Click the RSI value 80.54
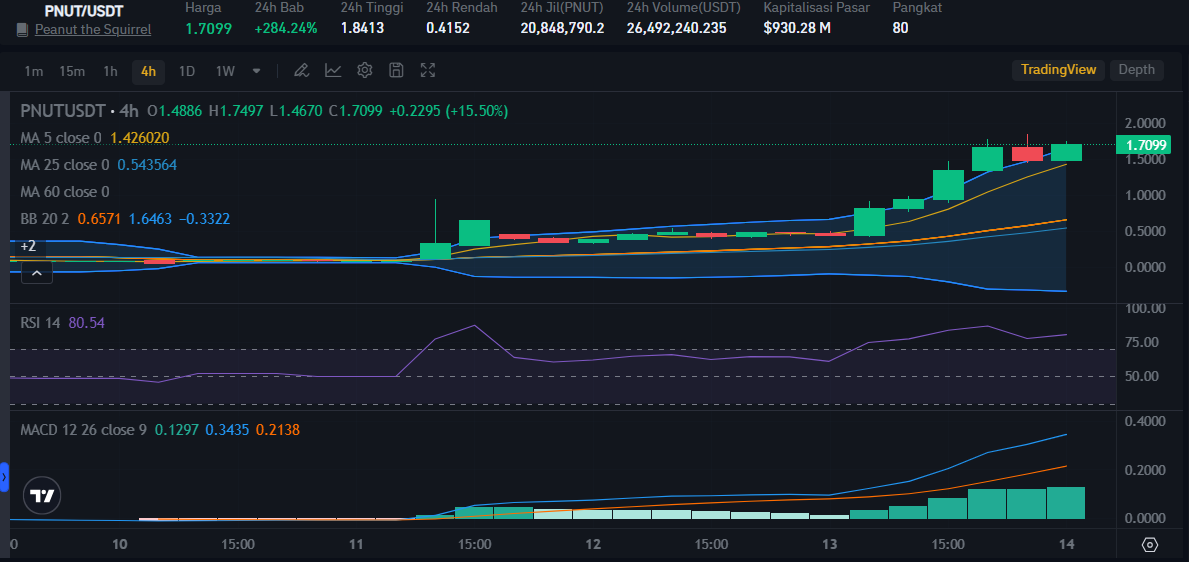The width and height of the screenshot is (1189, 562). (x=86, y=323)
